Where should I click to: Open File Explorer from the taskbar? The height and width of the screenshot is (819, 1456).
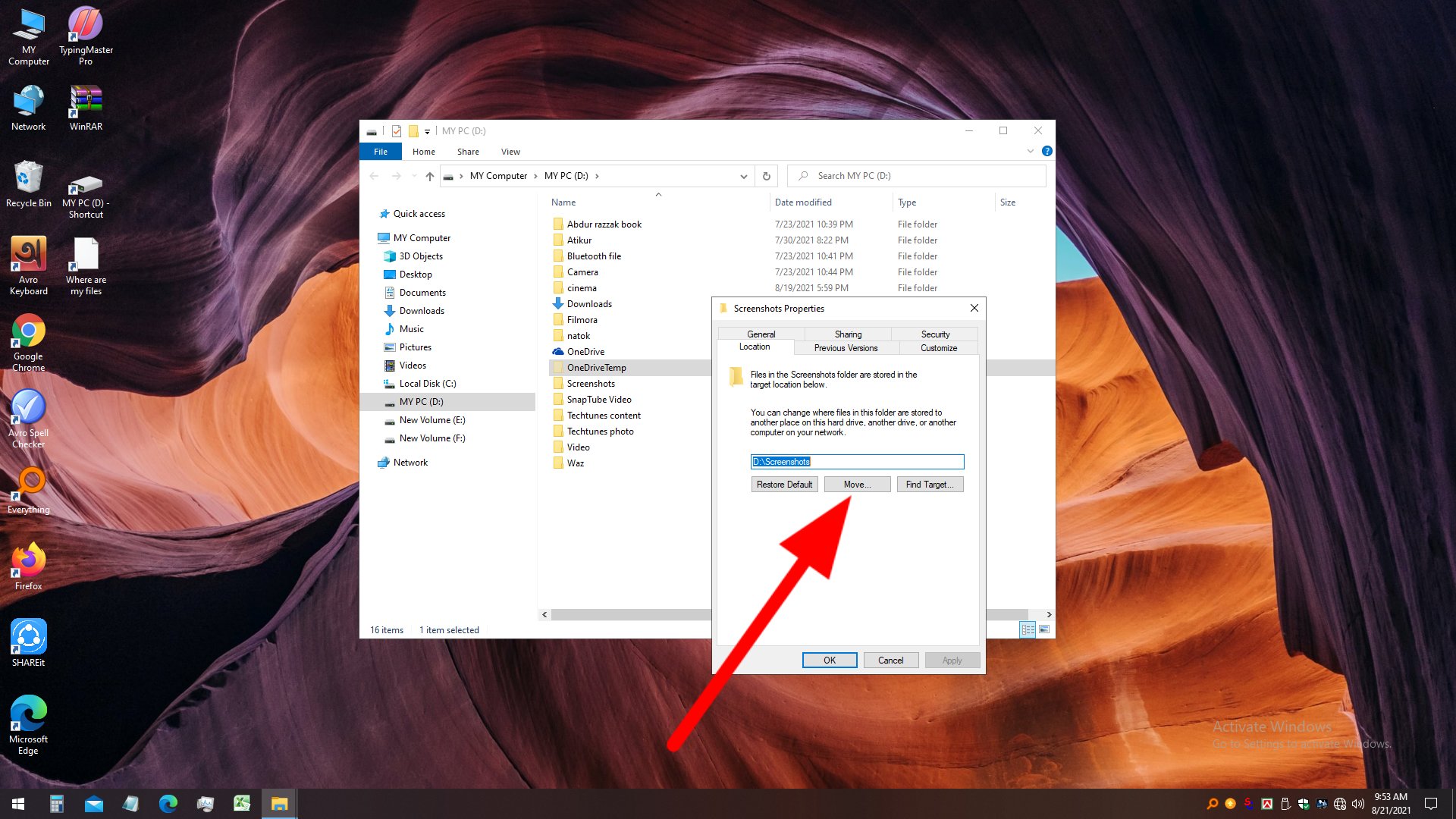278,803
